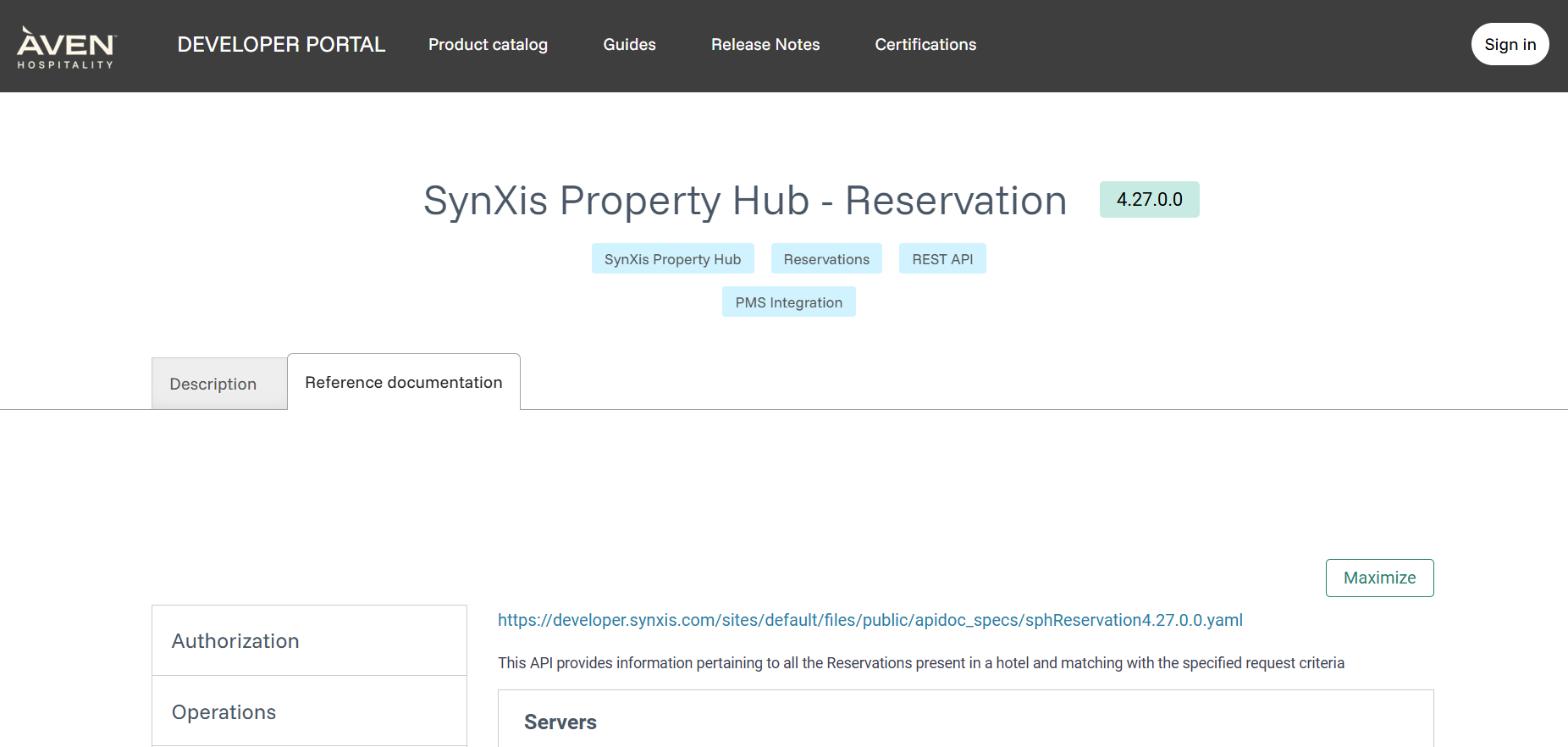Click the Servers section heading
The height and width of the screenshot is (747, 1568).
point(560,722)
